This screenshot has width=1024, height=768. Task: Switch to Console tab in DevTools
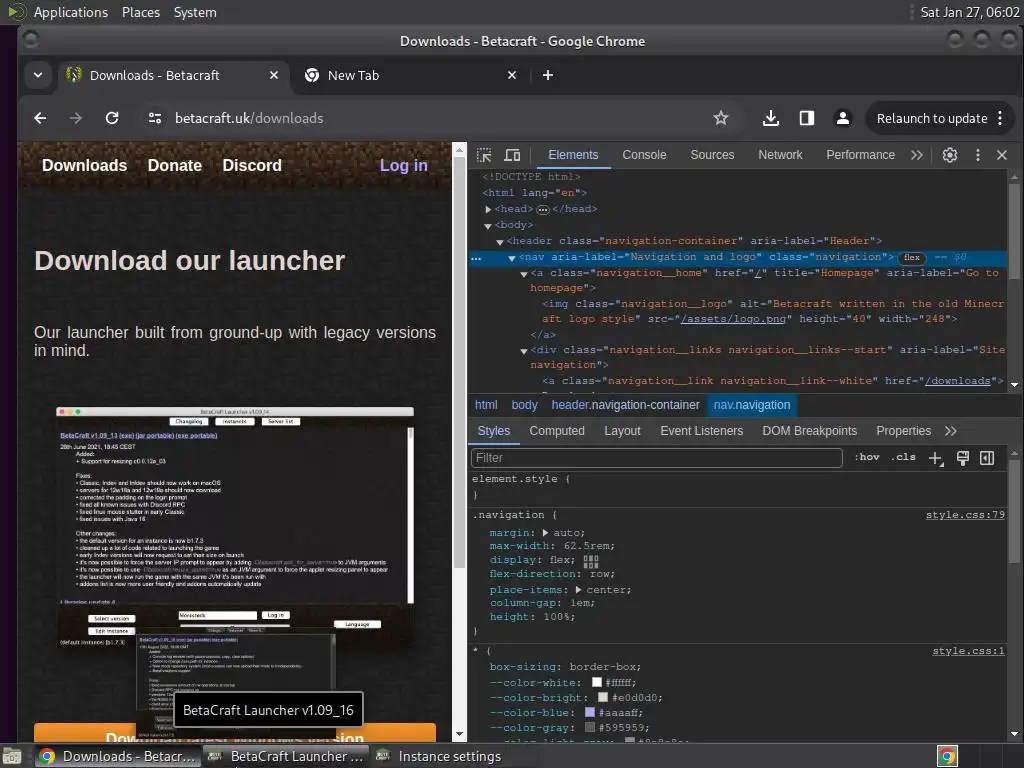(x=644, y=155)
